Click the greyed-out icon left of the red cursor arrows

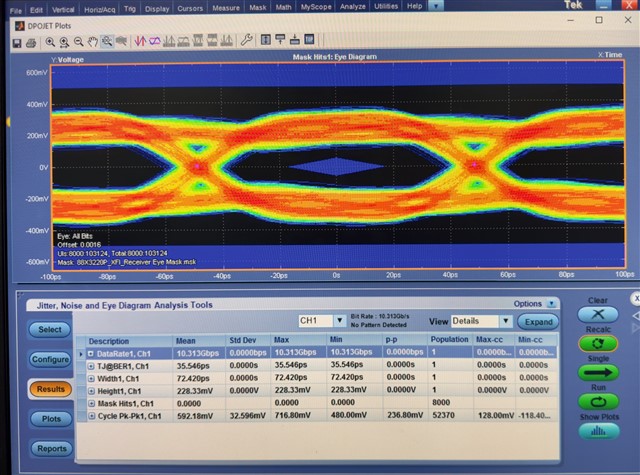121,41
